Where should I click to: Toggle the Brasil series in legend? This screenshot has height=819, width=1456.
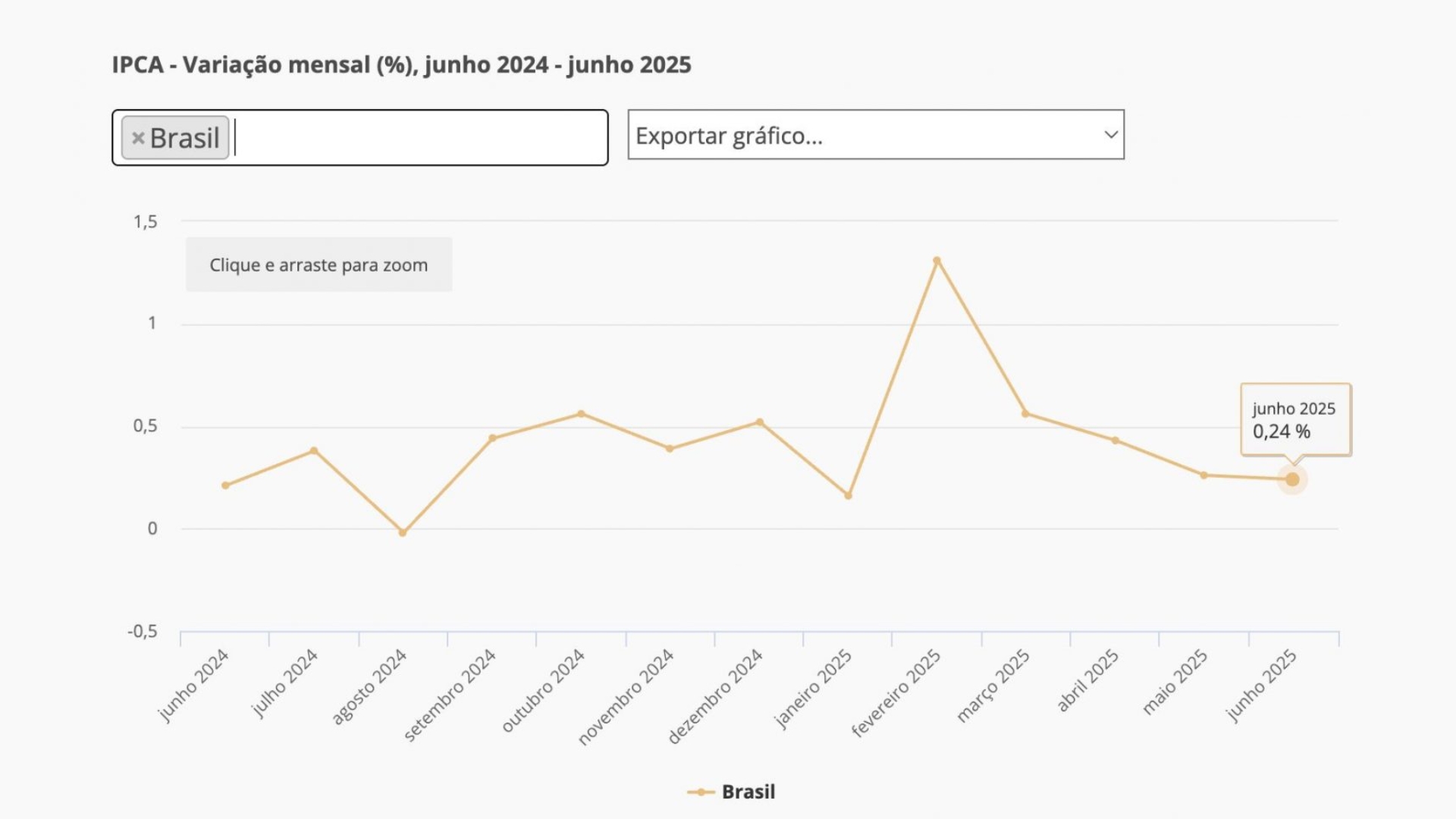(748, 792)
